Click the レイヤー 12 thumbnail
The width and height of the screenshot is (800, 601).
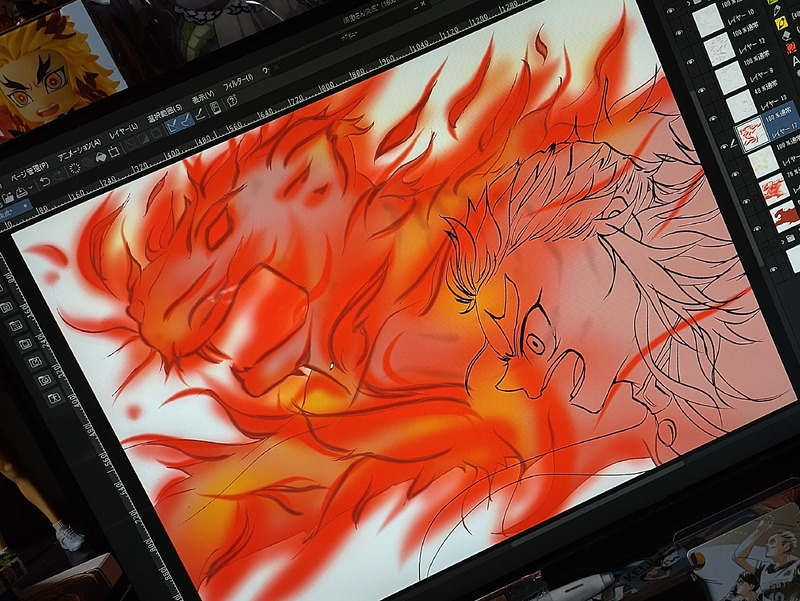(719, 49)
